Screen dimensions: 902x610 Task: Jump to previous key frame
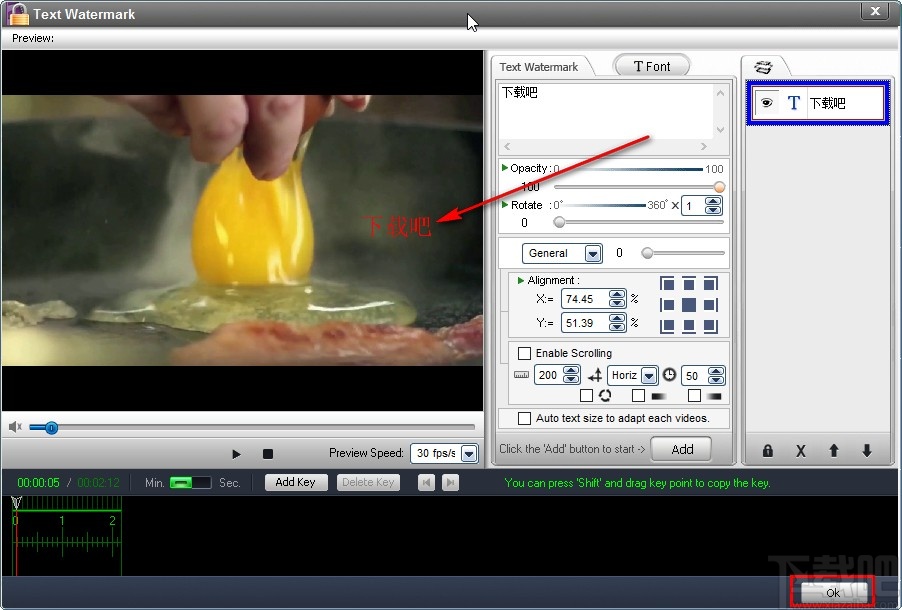[426, 482]
